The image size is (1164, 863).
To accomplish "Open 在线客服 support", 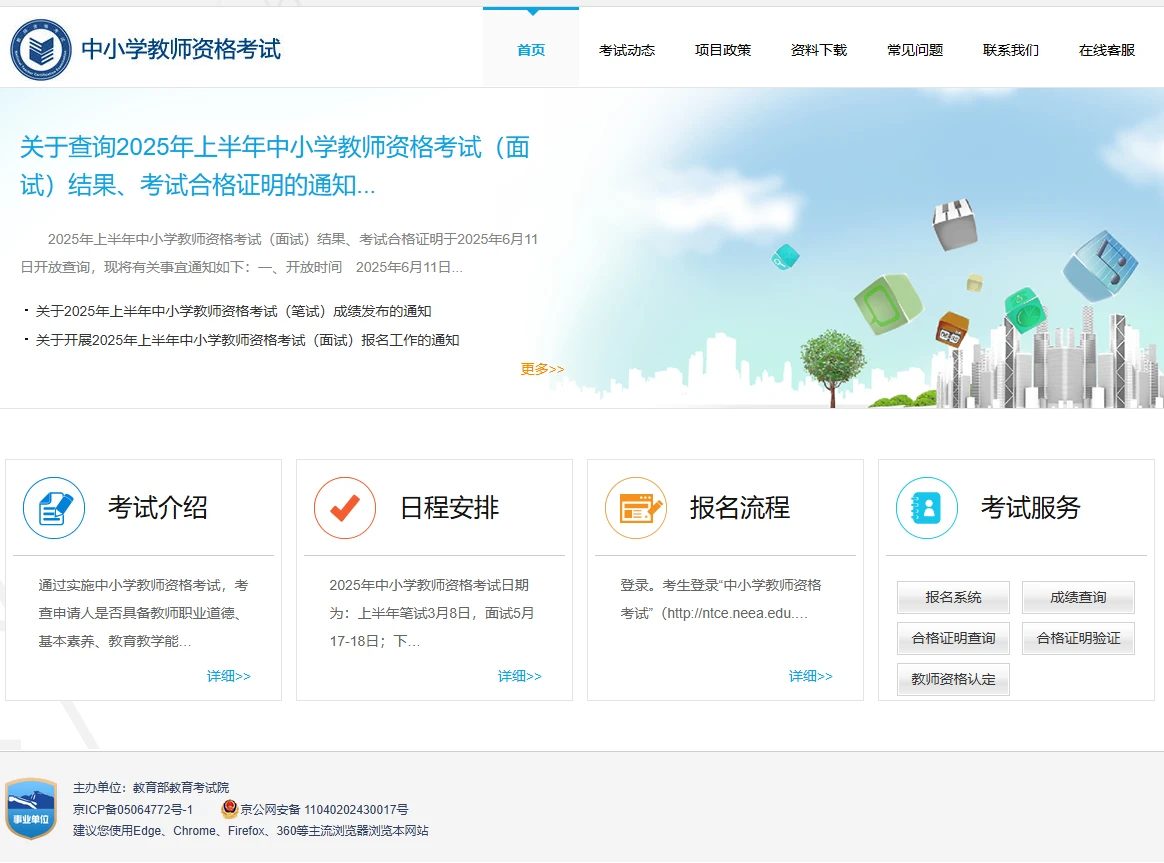I will (x=1105, y=49).
